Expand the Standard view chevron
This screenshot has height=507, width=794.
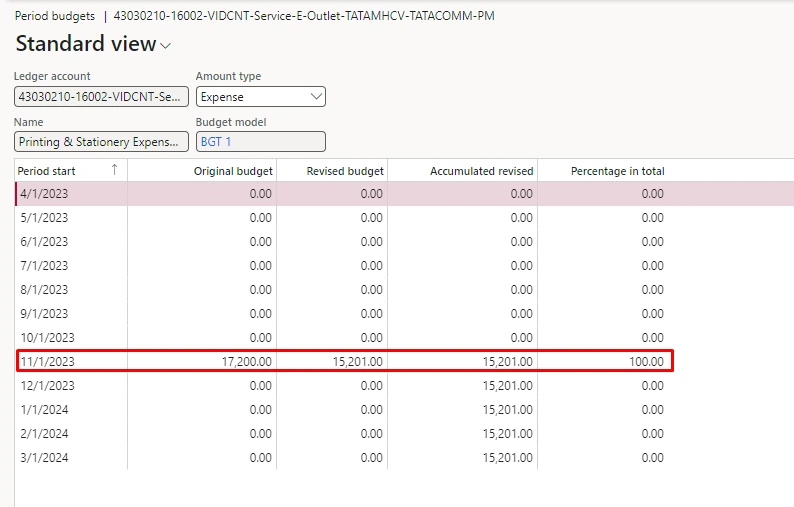point(166,46)
